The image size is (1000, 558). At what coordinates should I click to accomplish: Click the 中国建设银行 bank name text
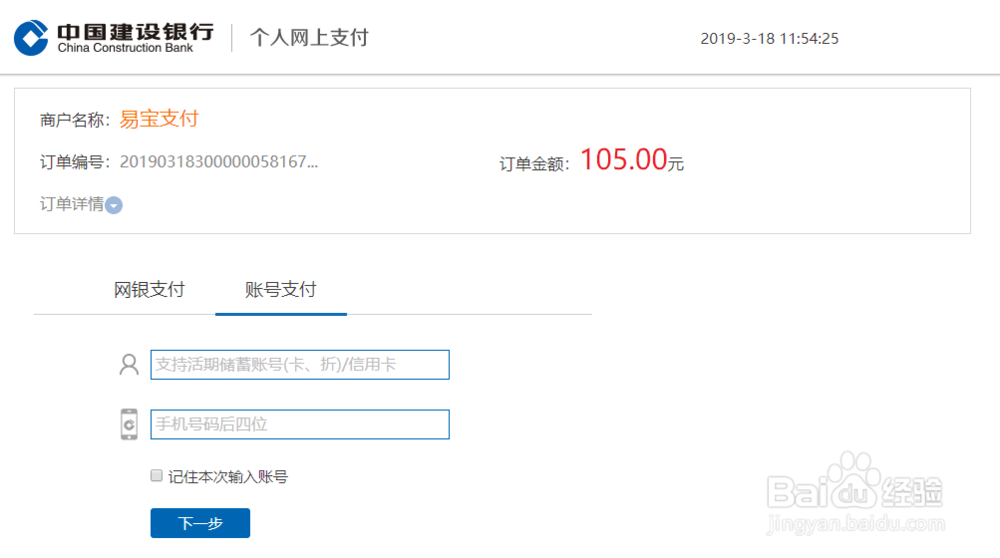[135, 30]
